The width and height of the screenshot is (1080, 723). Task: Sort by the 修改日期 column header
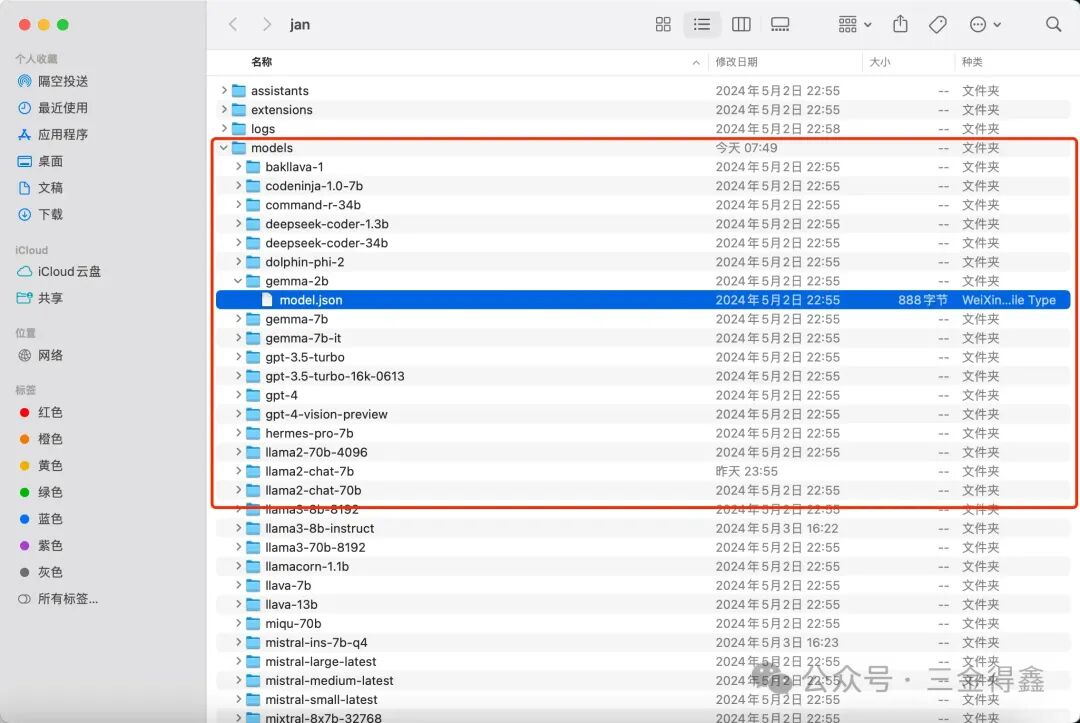pos(737,62)
